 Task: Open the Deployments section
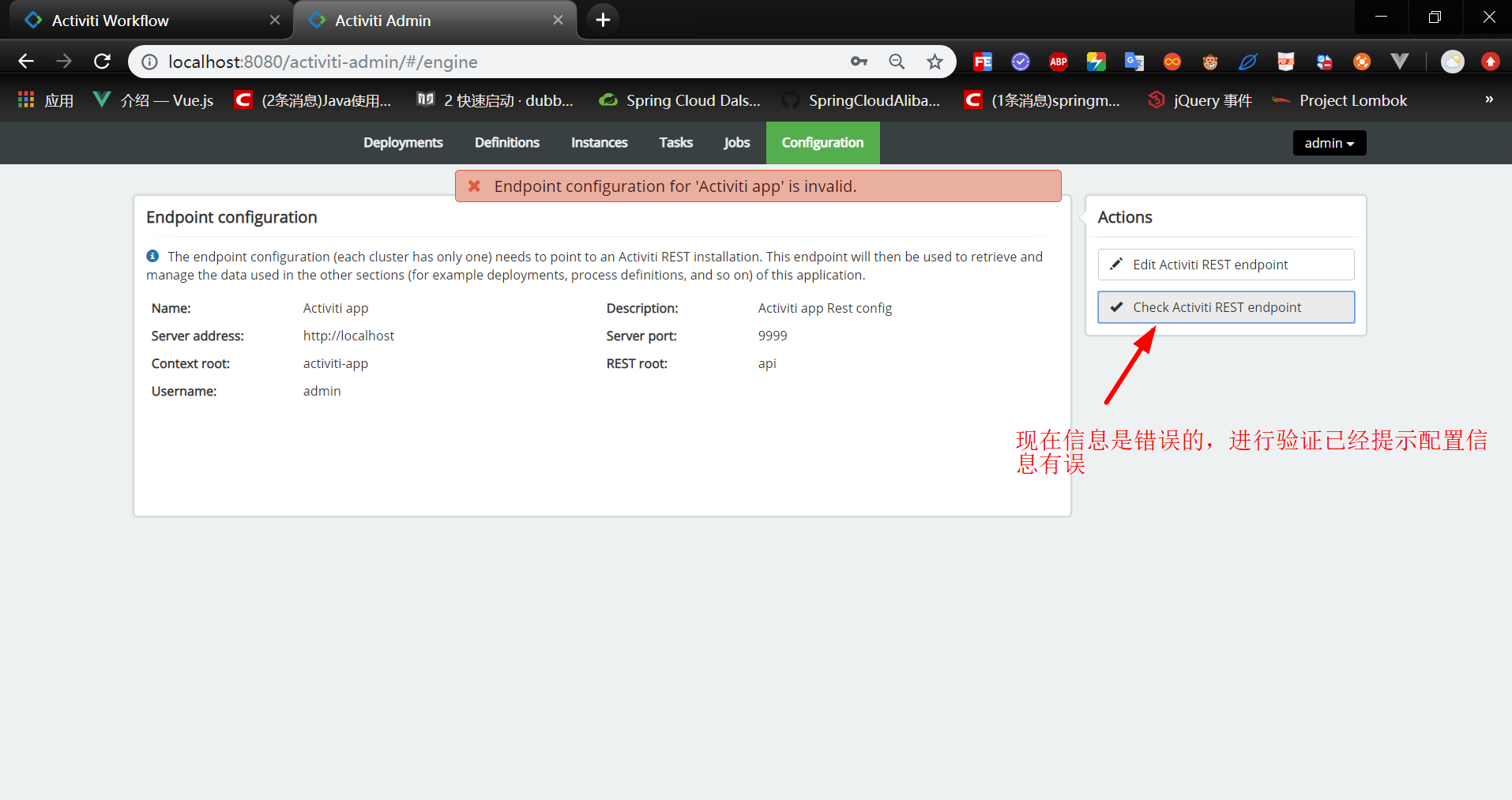(x=403, y=143)
